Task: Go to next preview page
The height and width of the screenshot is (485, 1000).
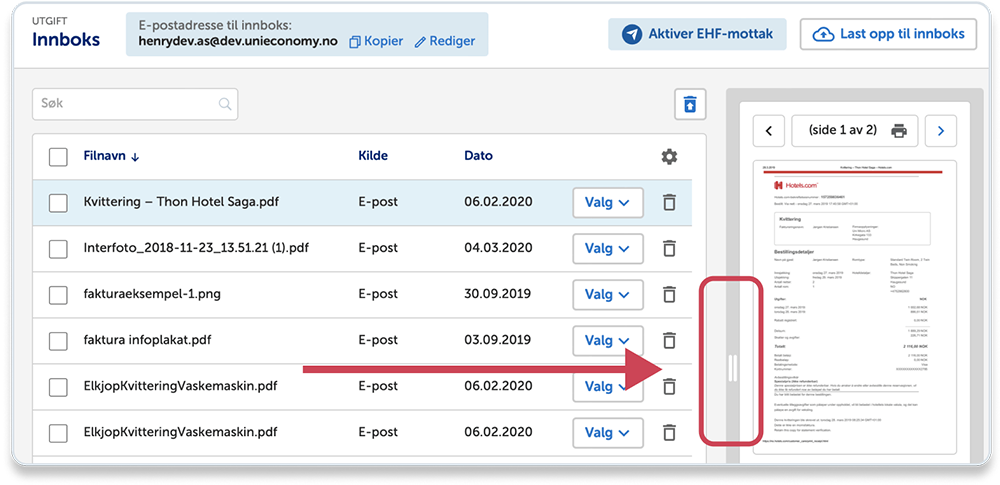Action: 941,130
